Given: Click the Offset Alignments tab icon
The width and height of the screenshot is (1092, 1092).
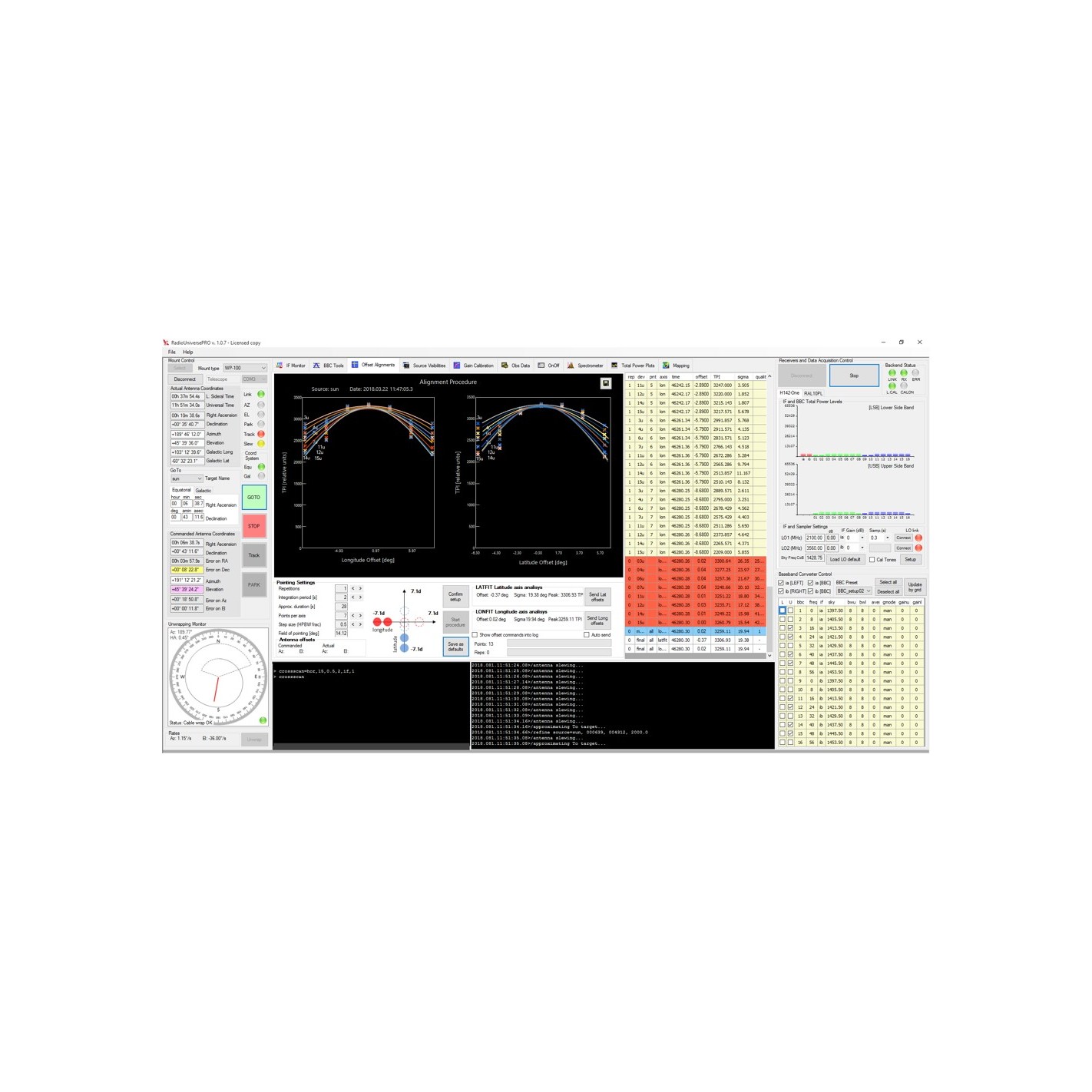Looking at the screenshot, I should [x=355, y=365].
